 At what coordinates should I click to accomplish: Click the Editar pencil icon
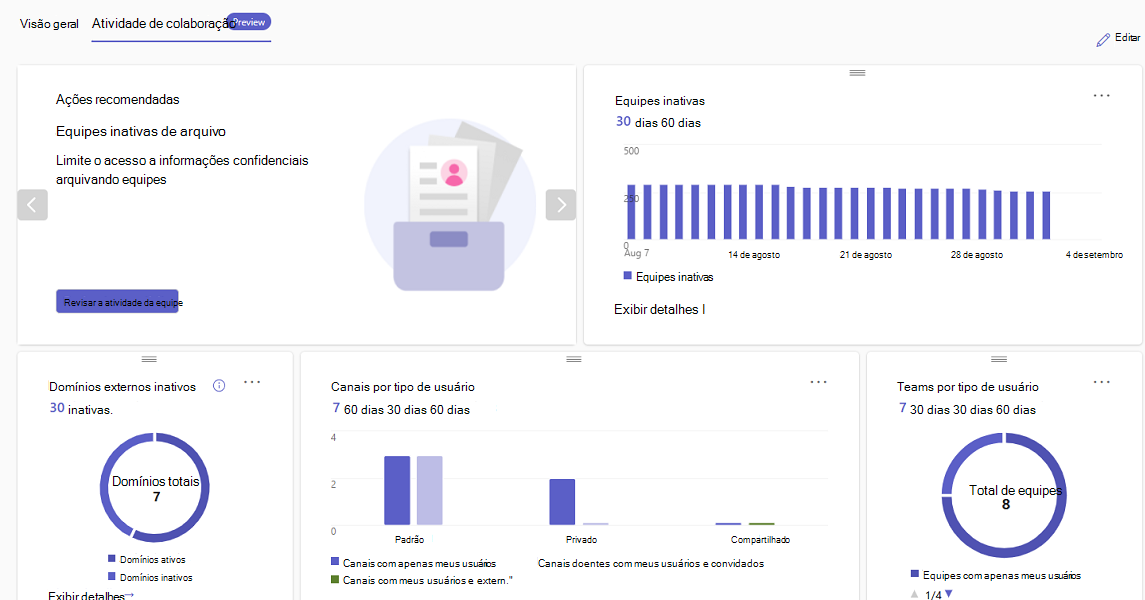1103,40
